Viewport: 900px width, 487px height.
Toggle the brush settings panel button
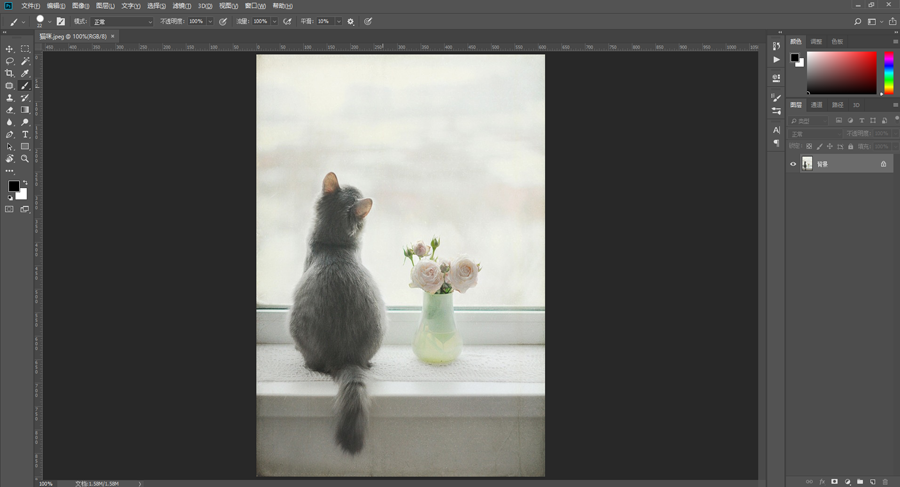point(61,21)
